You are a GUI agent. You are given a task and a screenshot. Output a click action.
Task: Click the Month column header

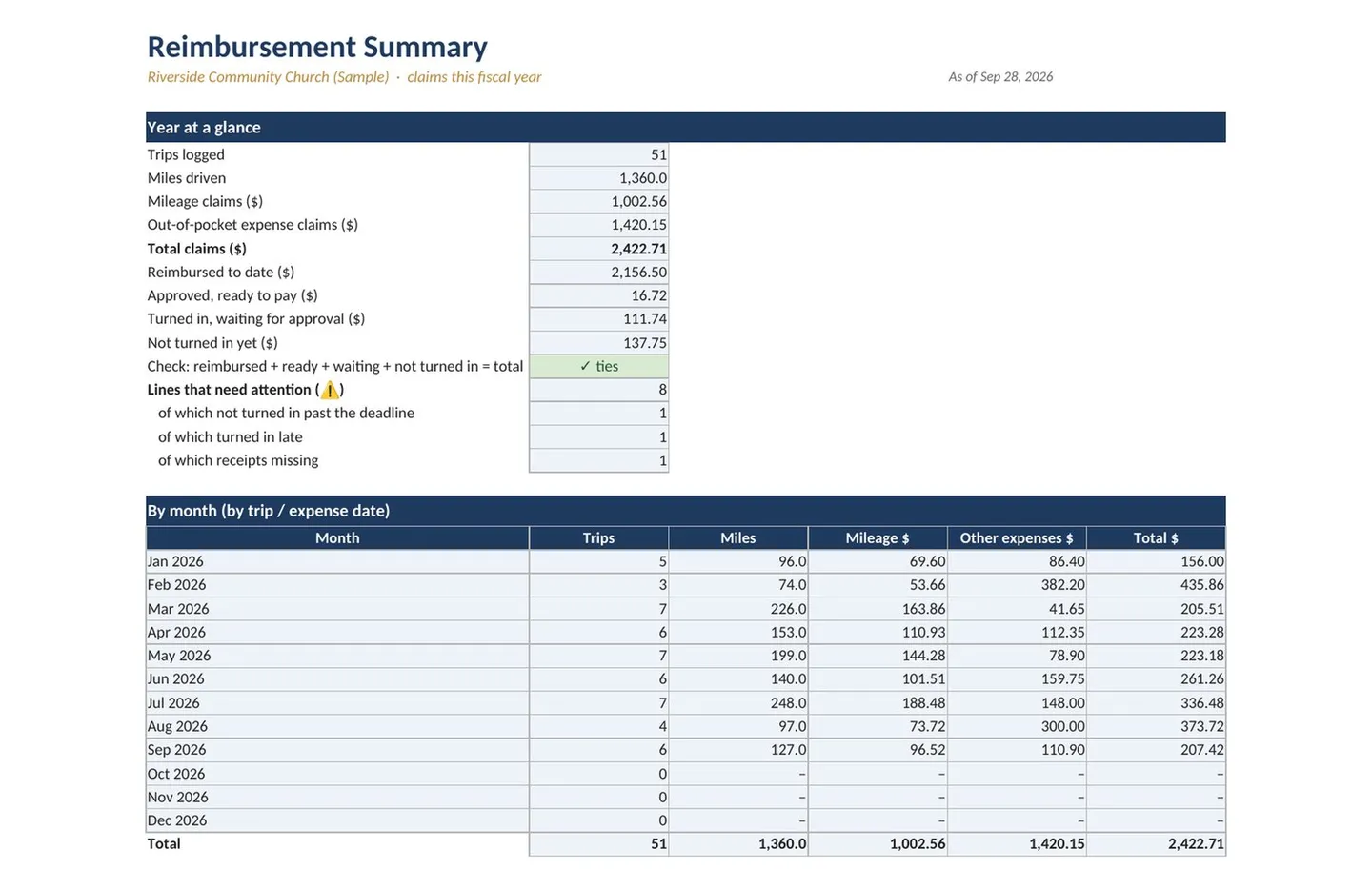tap(337, 537)
